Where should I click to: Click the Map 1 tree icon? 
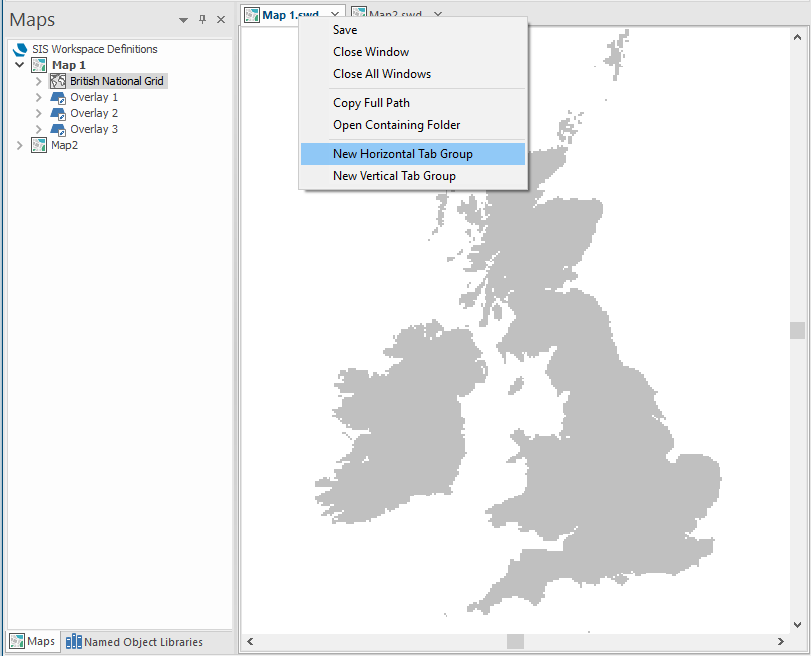39,65
